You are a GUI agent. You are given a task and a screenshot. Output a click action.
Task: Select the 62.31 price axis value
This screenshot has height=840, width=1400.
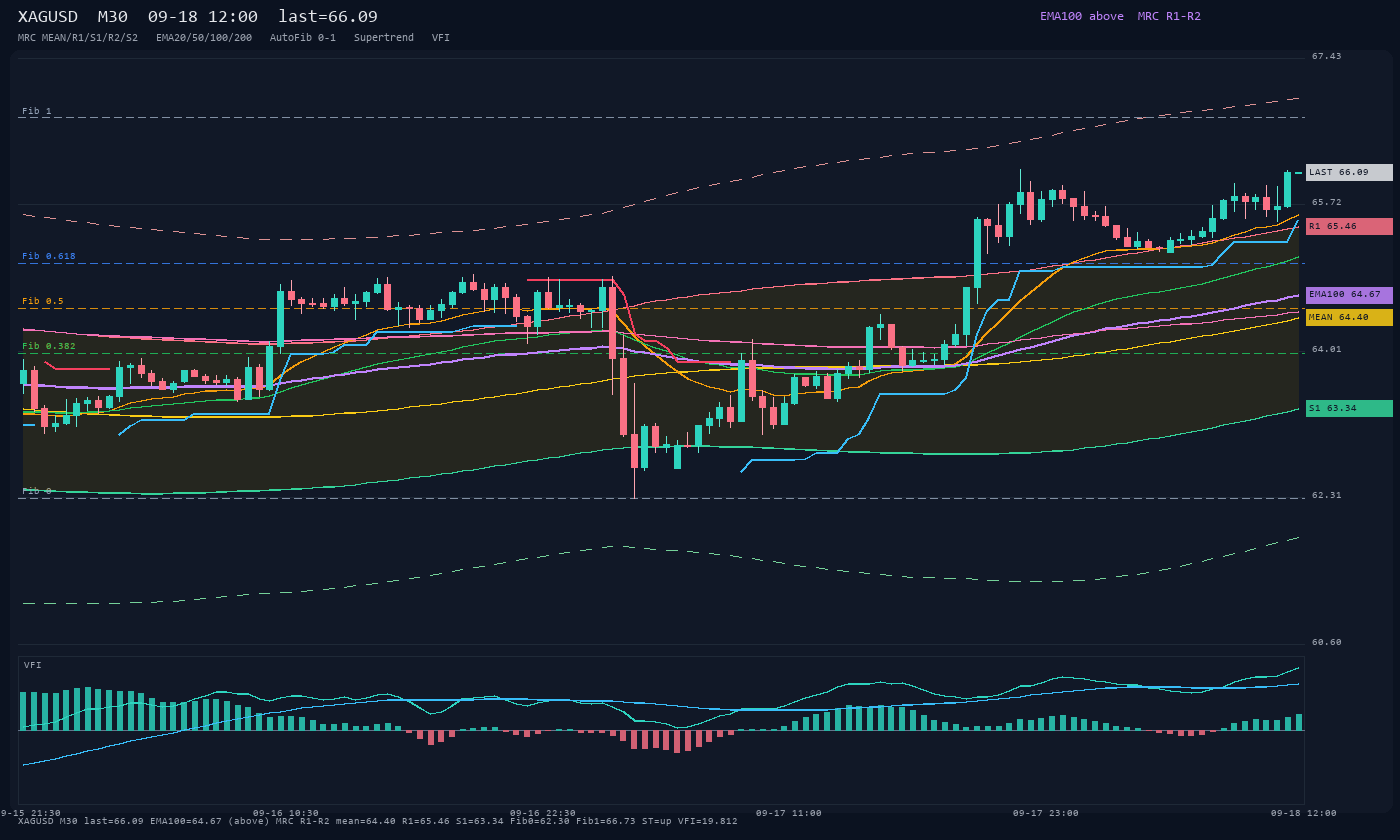pos(1327,495)
